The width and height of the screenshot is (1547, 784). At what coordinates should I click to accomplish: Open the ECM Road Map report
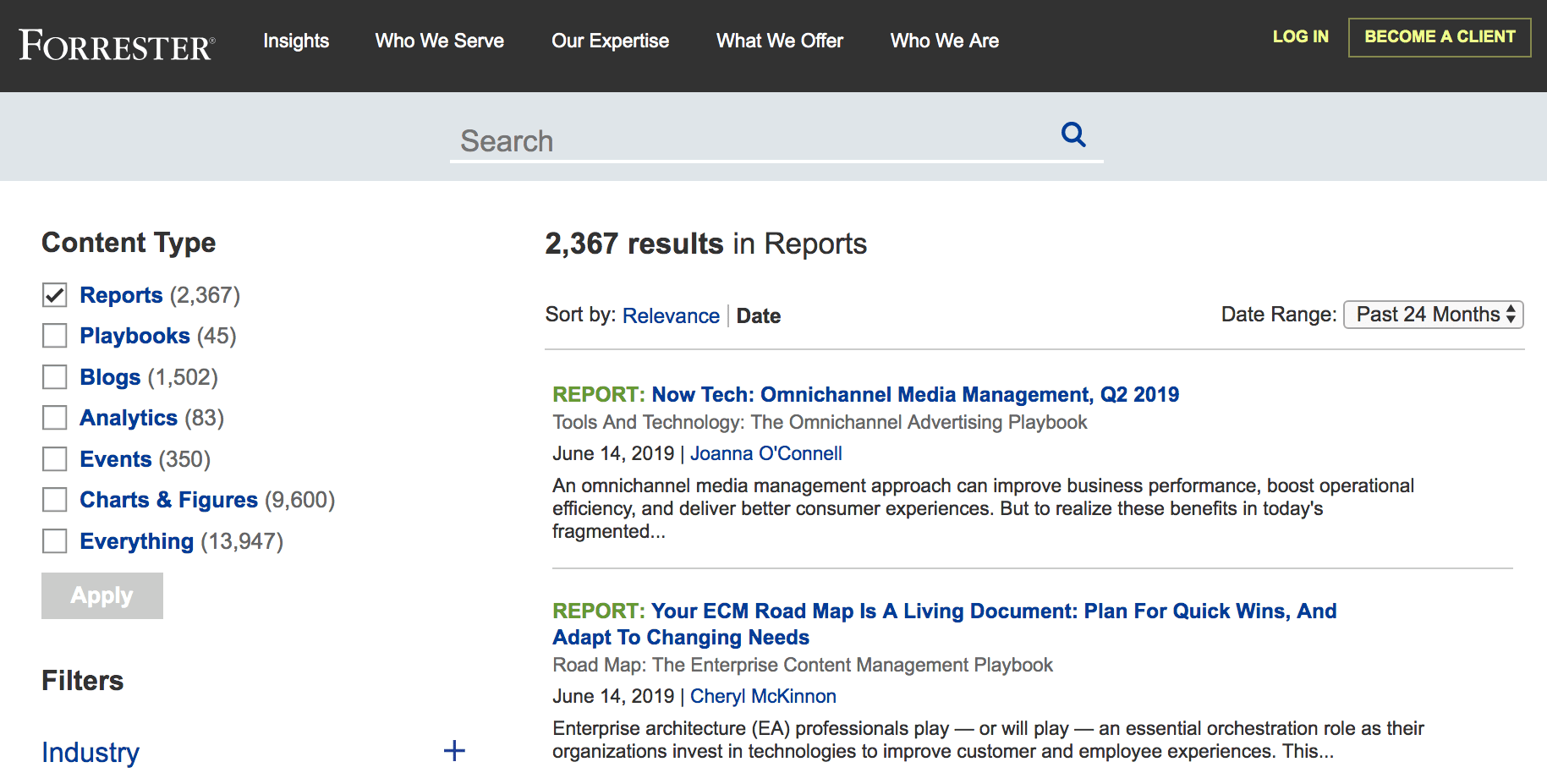[944, 624]
